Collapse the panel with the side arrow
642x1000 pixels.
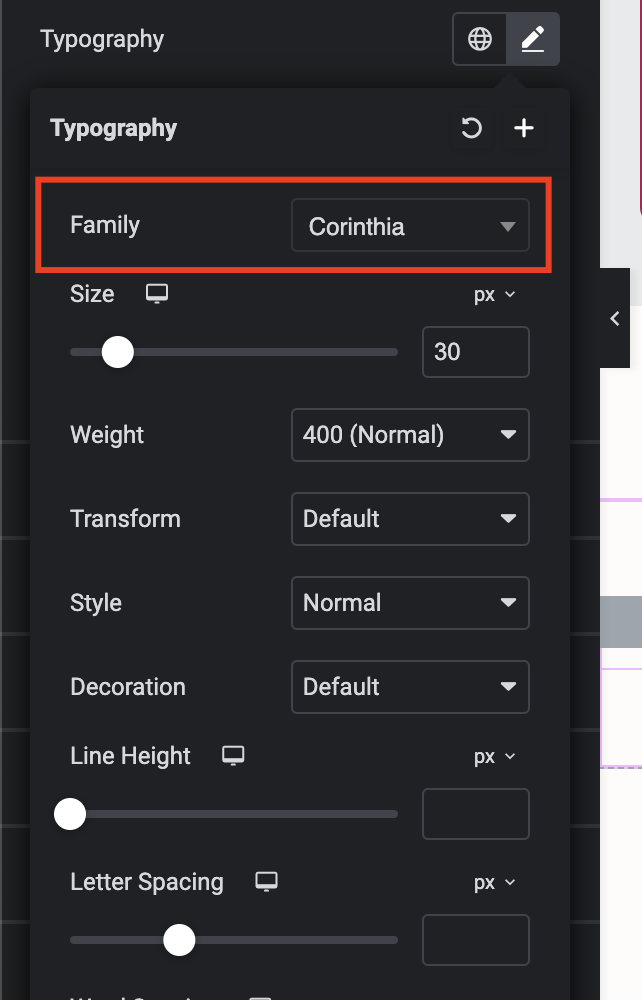point(615,318)
